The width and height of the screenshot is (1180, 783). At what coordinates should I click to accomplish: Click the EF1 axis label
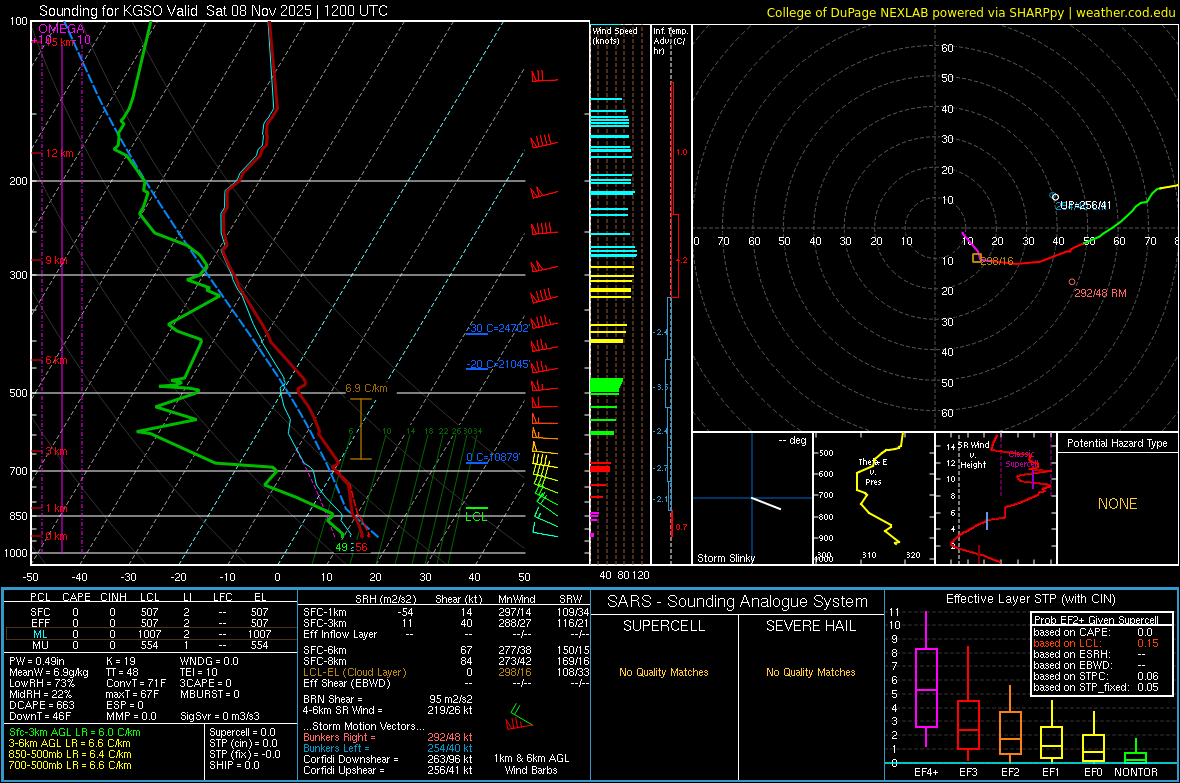coord(1051,772)
